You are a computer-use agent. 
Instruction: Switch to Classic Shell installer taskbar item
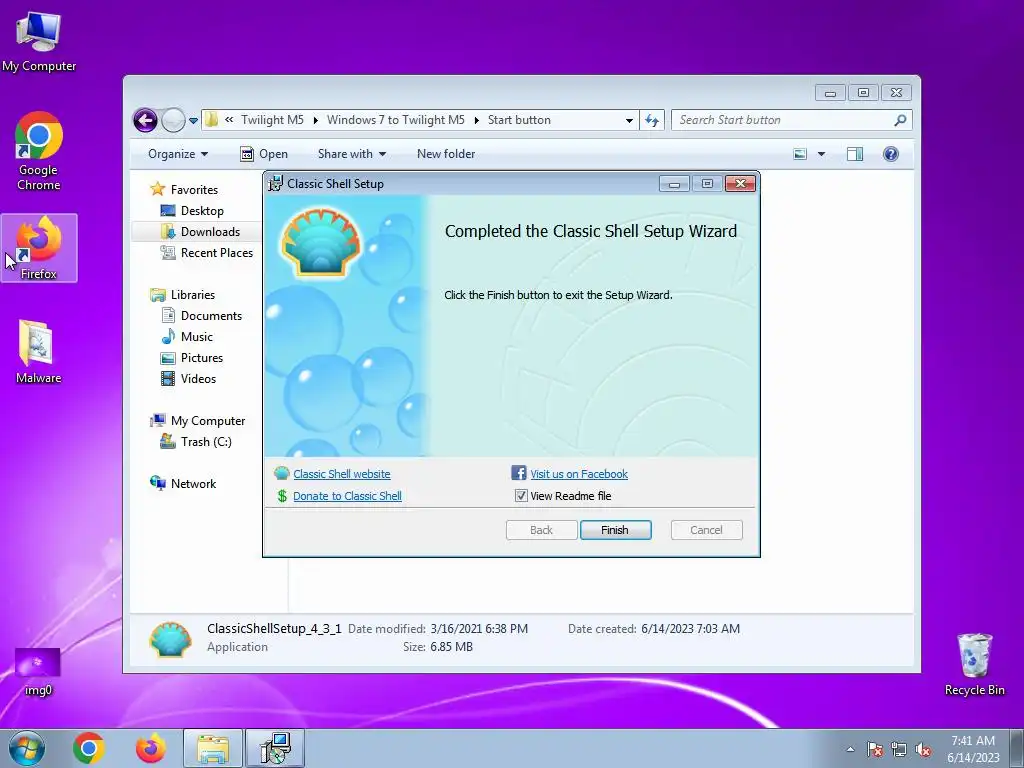point(274,748)
